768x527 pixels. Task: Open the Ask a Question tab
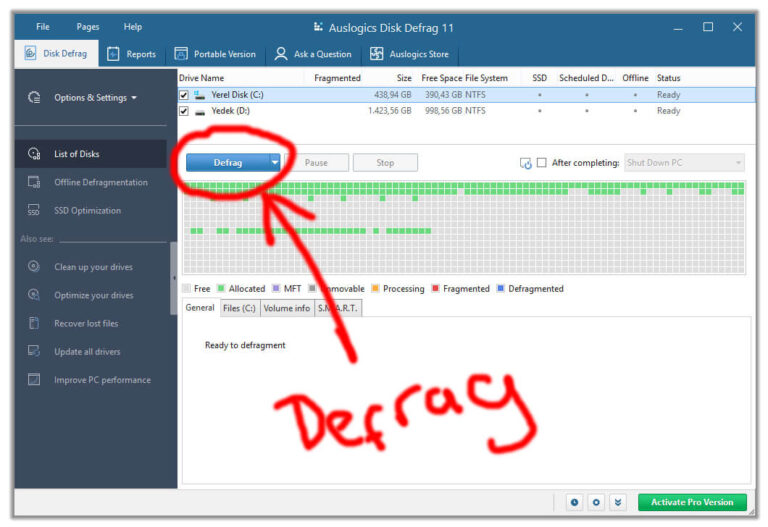(x=313, y=54)
